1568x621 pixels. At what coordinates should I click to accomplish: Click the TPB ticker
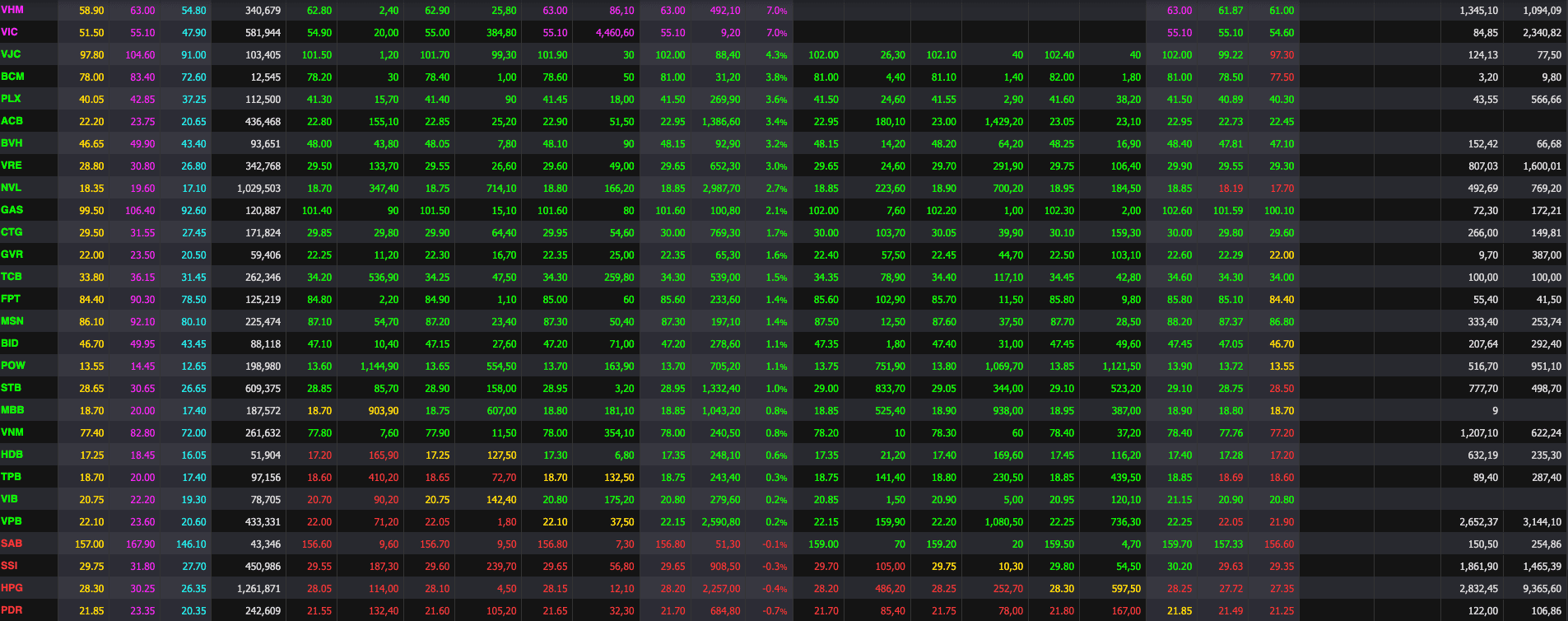(12, 477)
